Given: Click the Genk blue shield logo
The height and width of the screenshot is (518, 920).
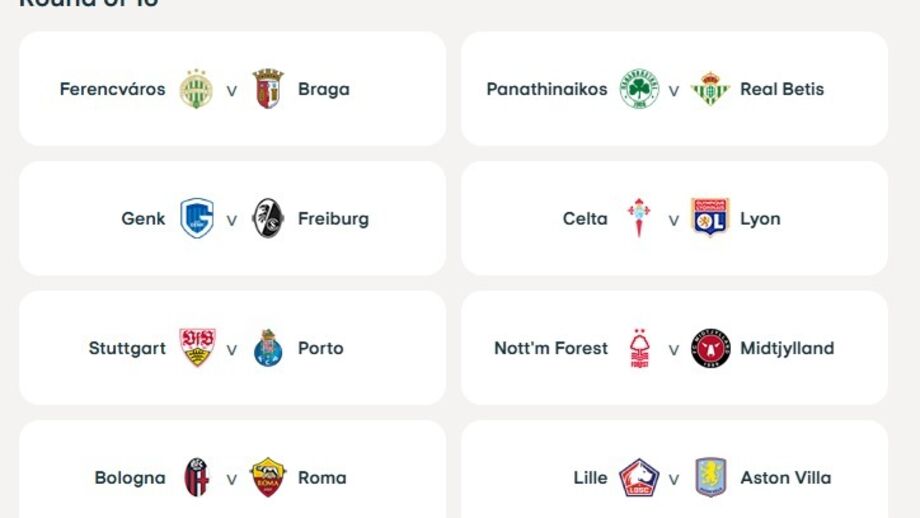Looking at the screenshot, I should pos(196,218).
